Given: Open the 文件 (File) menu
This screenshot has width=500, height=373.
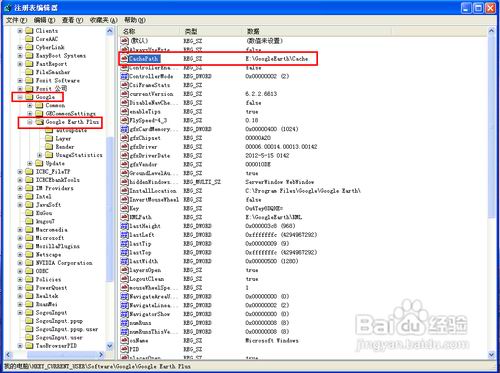Looking at the screenshot, I should (16, 20).
